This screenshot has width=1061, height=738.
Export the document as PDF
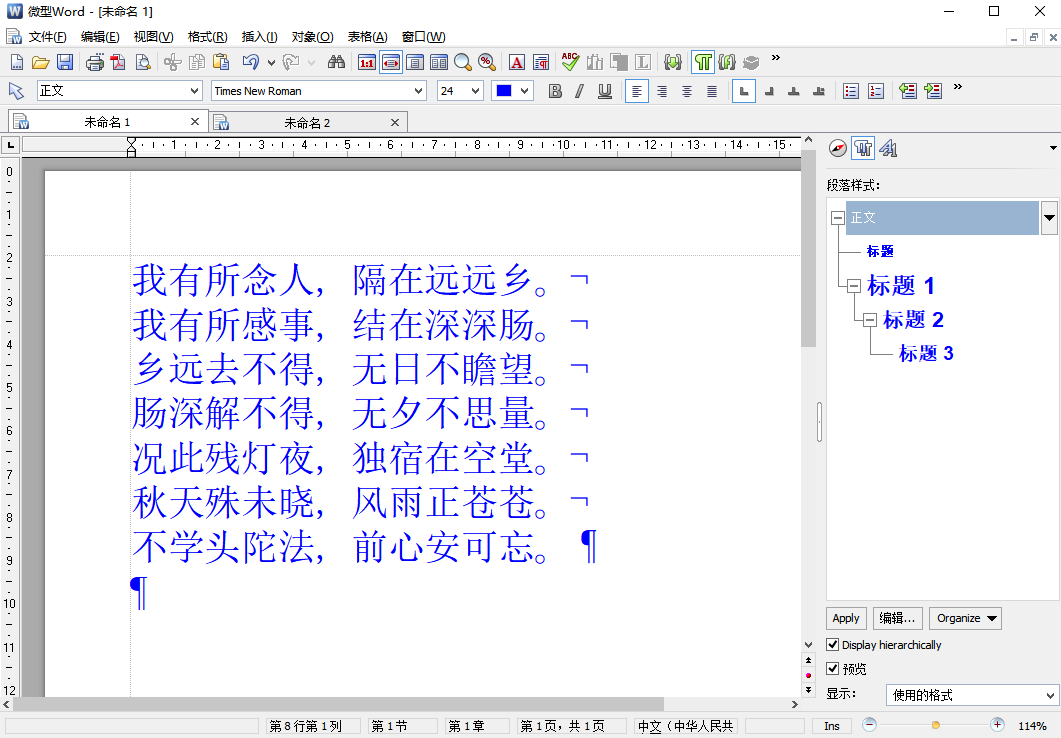118,63
